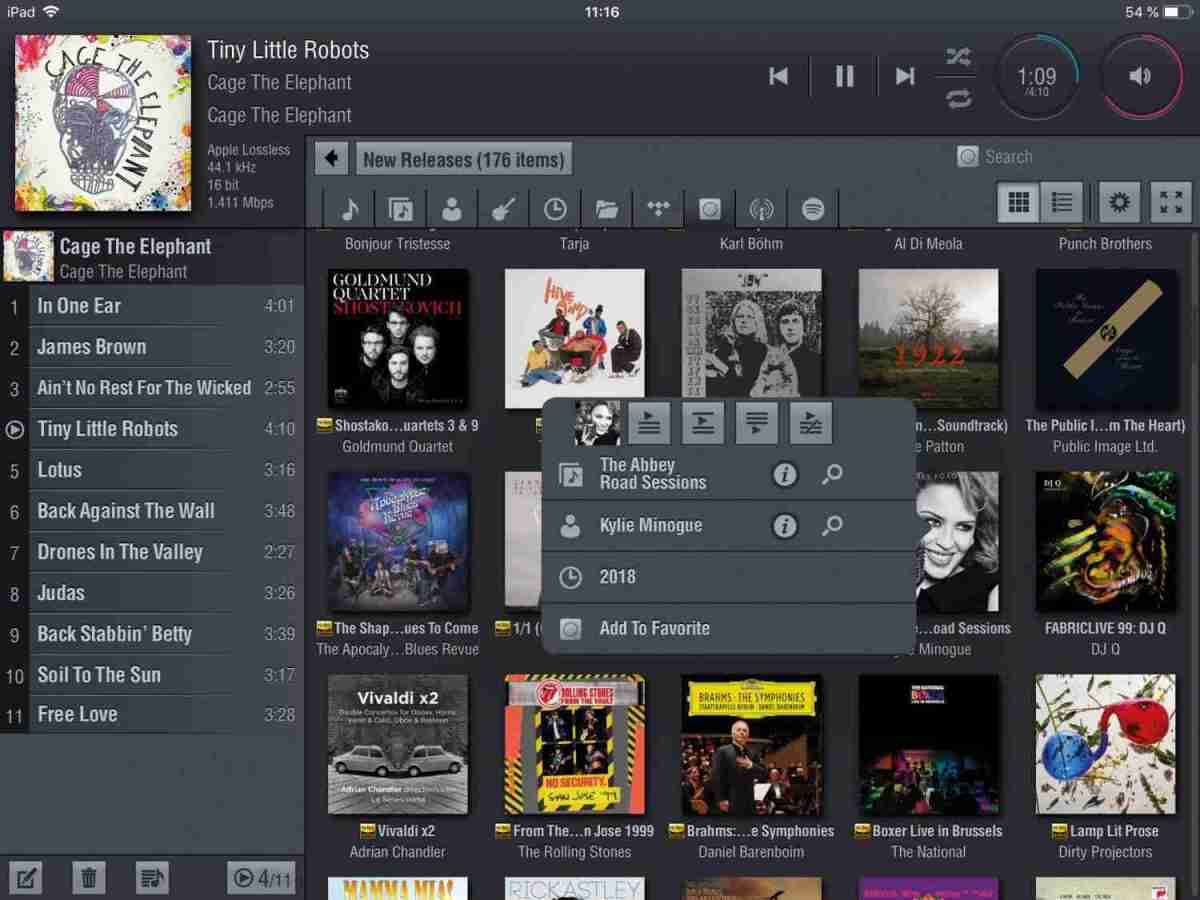Switch to grid view

coord(1019,203)
